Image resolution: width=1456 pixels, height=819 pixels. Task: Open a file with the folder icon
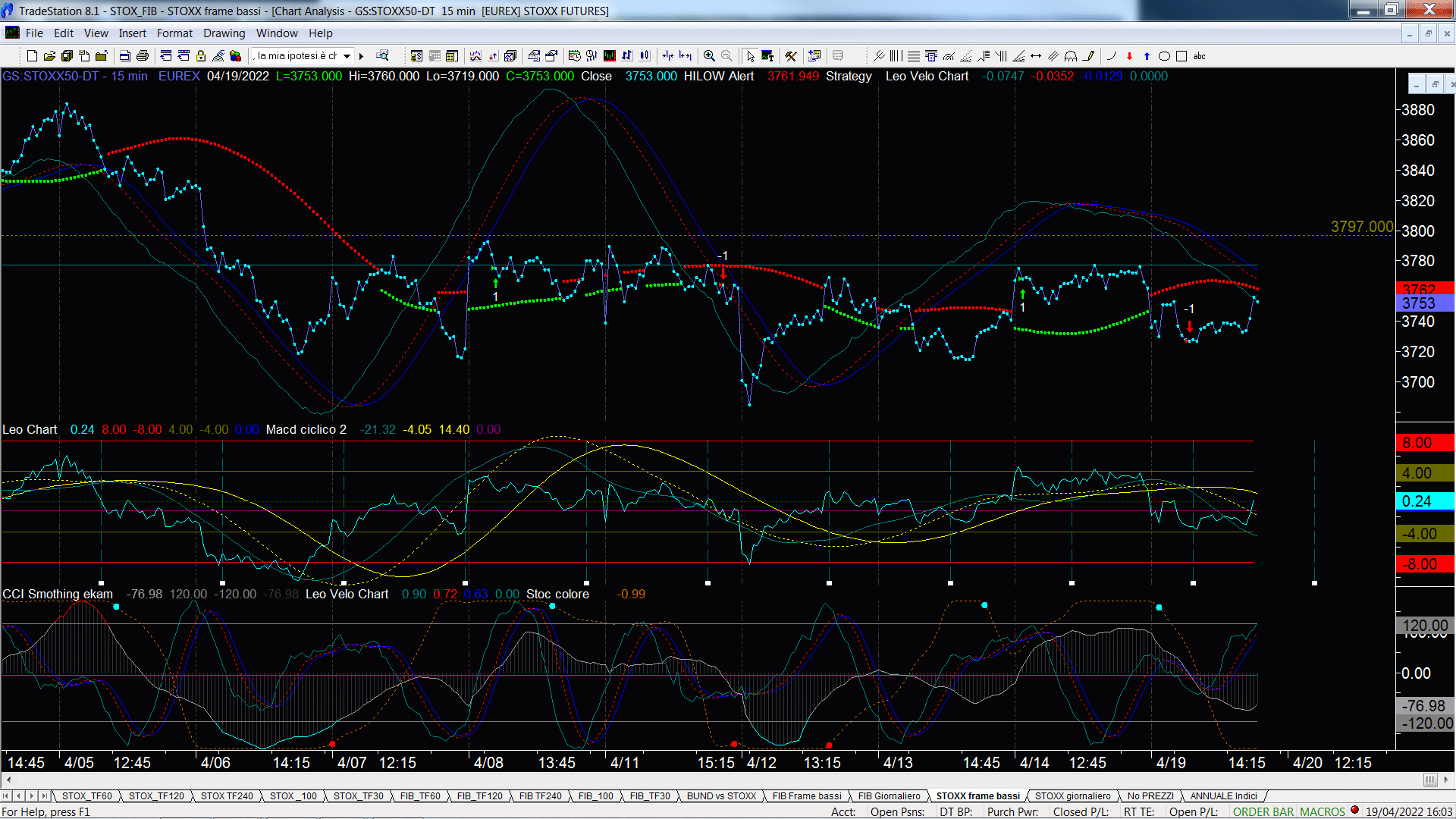(49, 56)
